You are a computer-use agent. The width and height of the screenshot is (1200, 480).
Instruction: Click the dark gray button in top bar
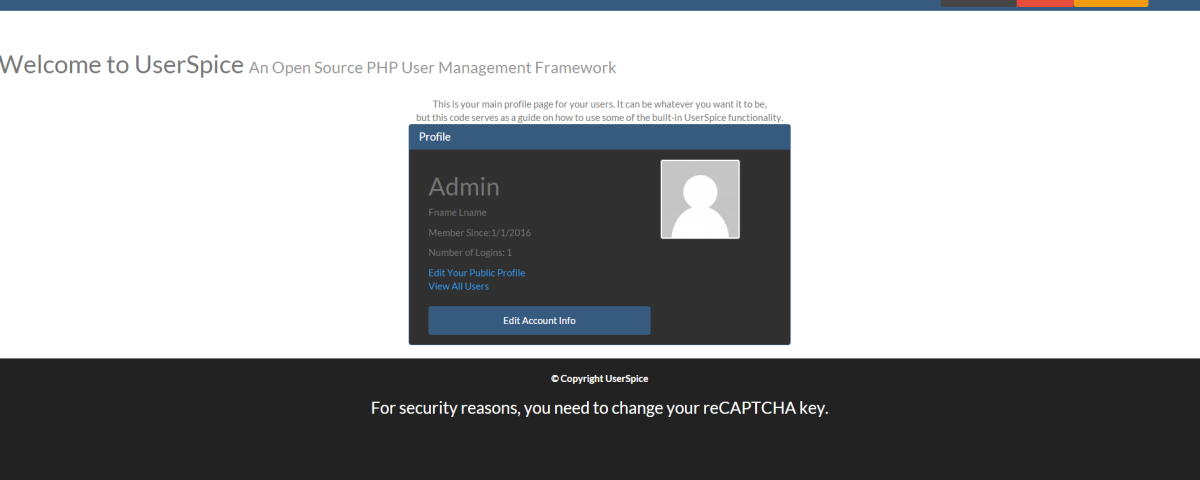(978, 3)
